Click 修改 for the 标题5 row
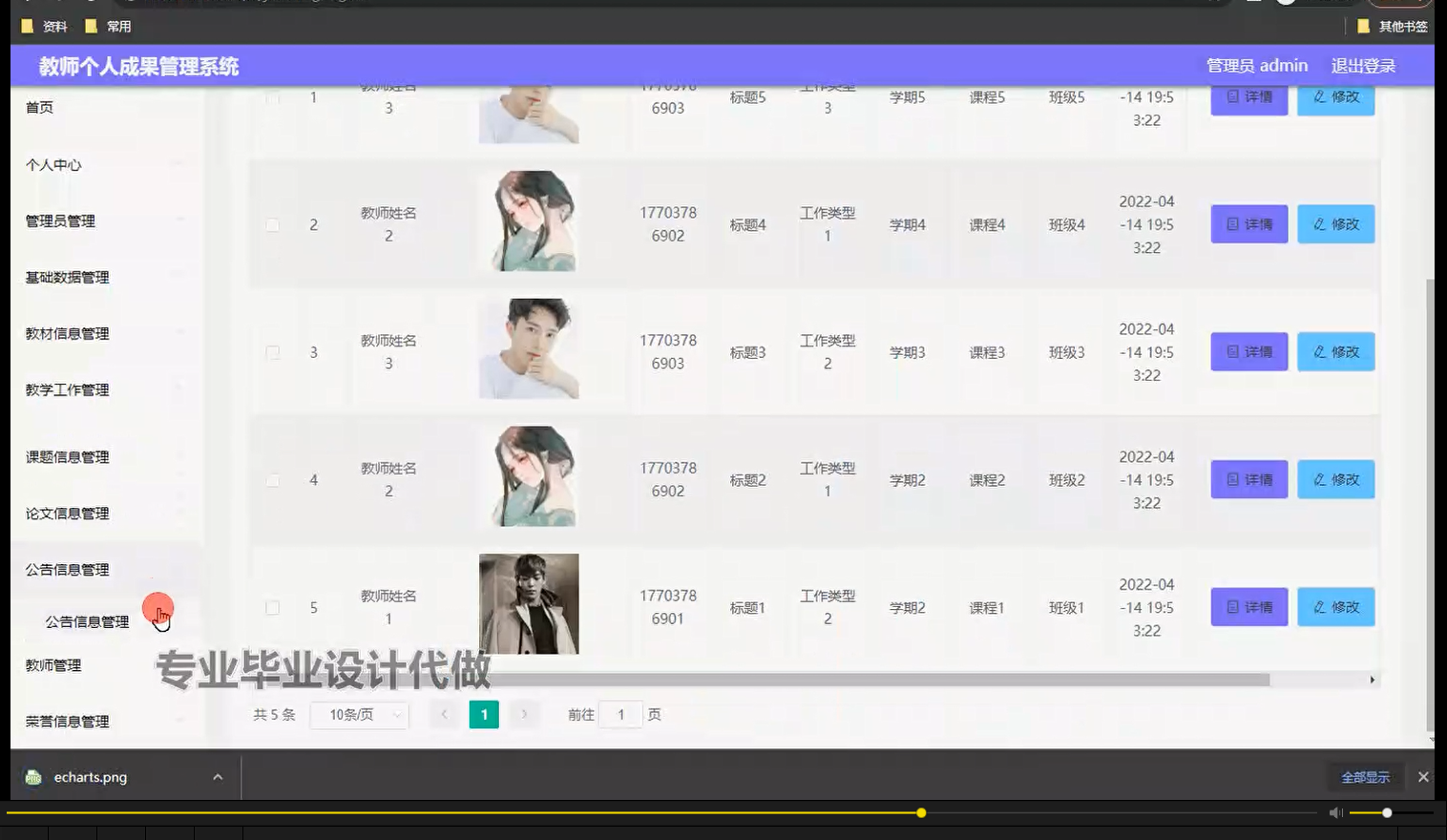 (1336, 99)
